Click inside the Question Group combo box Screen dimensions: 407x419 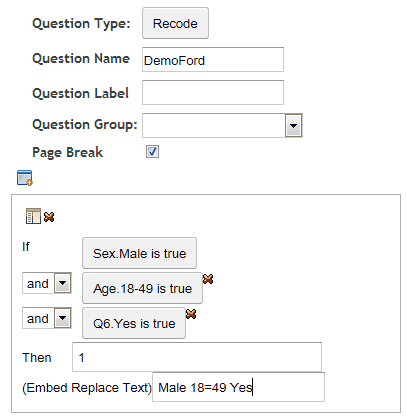[x=214, y=125]
